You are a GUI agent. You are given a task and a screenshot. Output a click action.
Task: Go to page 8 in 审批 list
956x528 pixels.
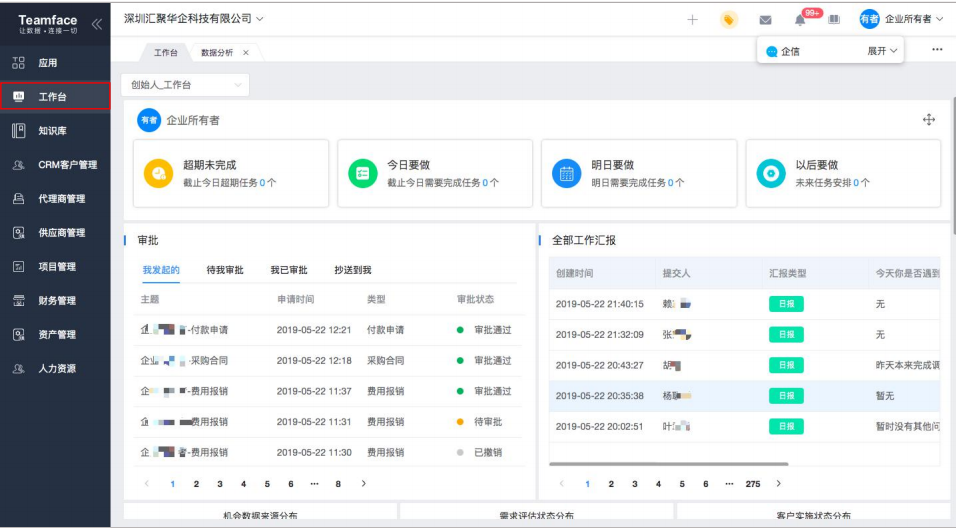pos(338,483)
